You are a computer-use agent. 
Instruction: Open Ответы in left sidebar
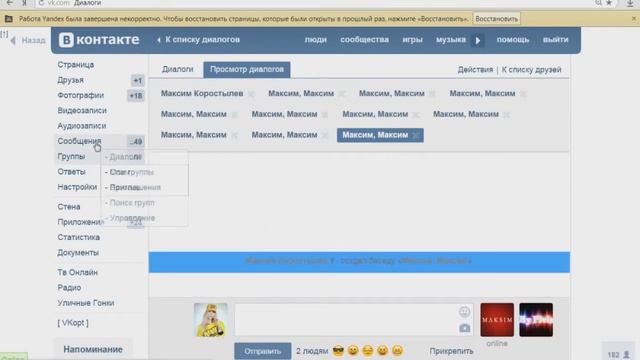tap(71, 172)
